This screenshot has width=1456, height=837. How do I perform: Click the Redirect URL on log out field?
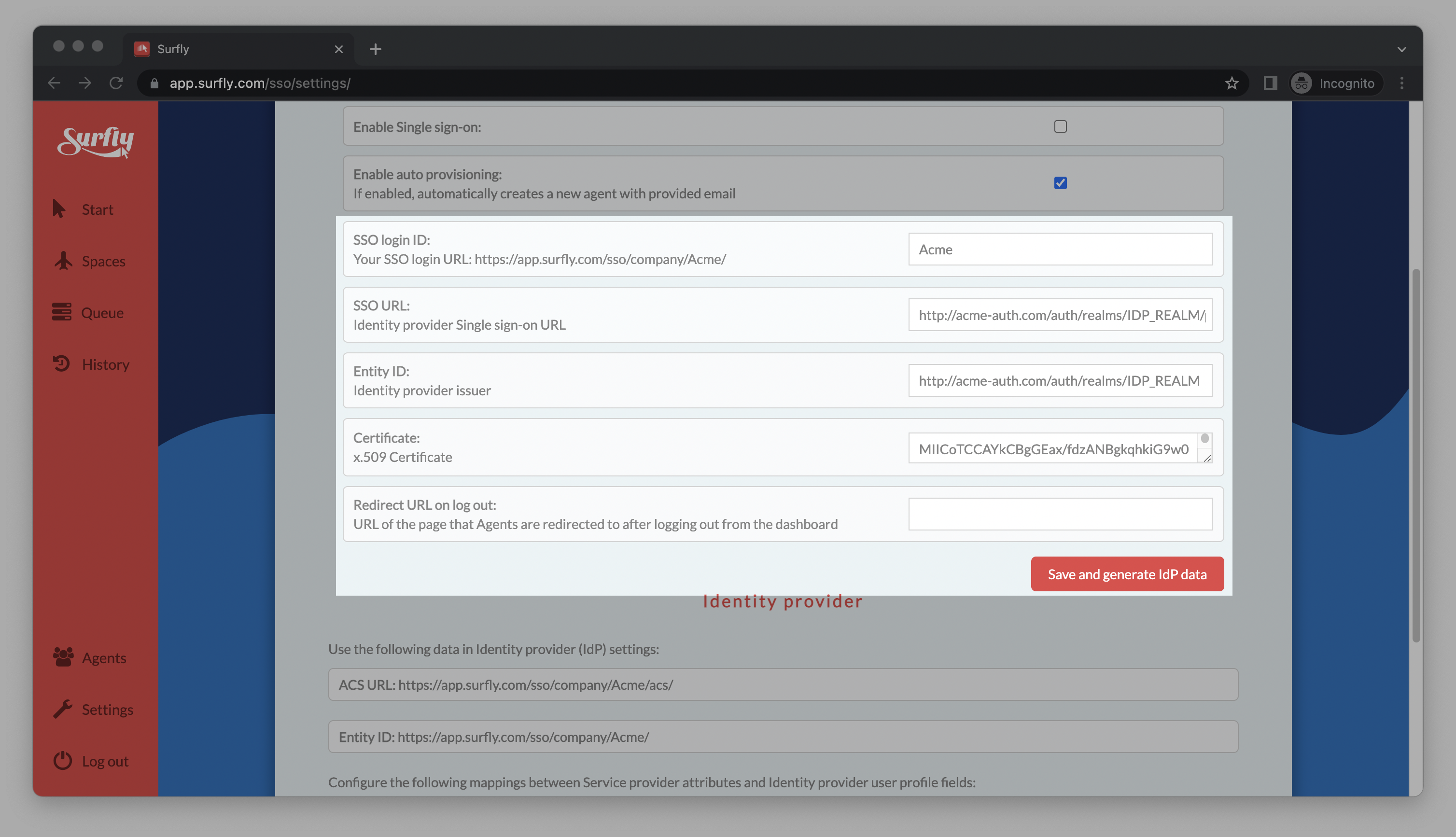[1059, 514]
